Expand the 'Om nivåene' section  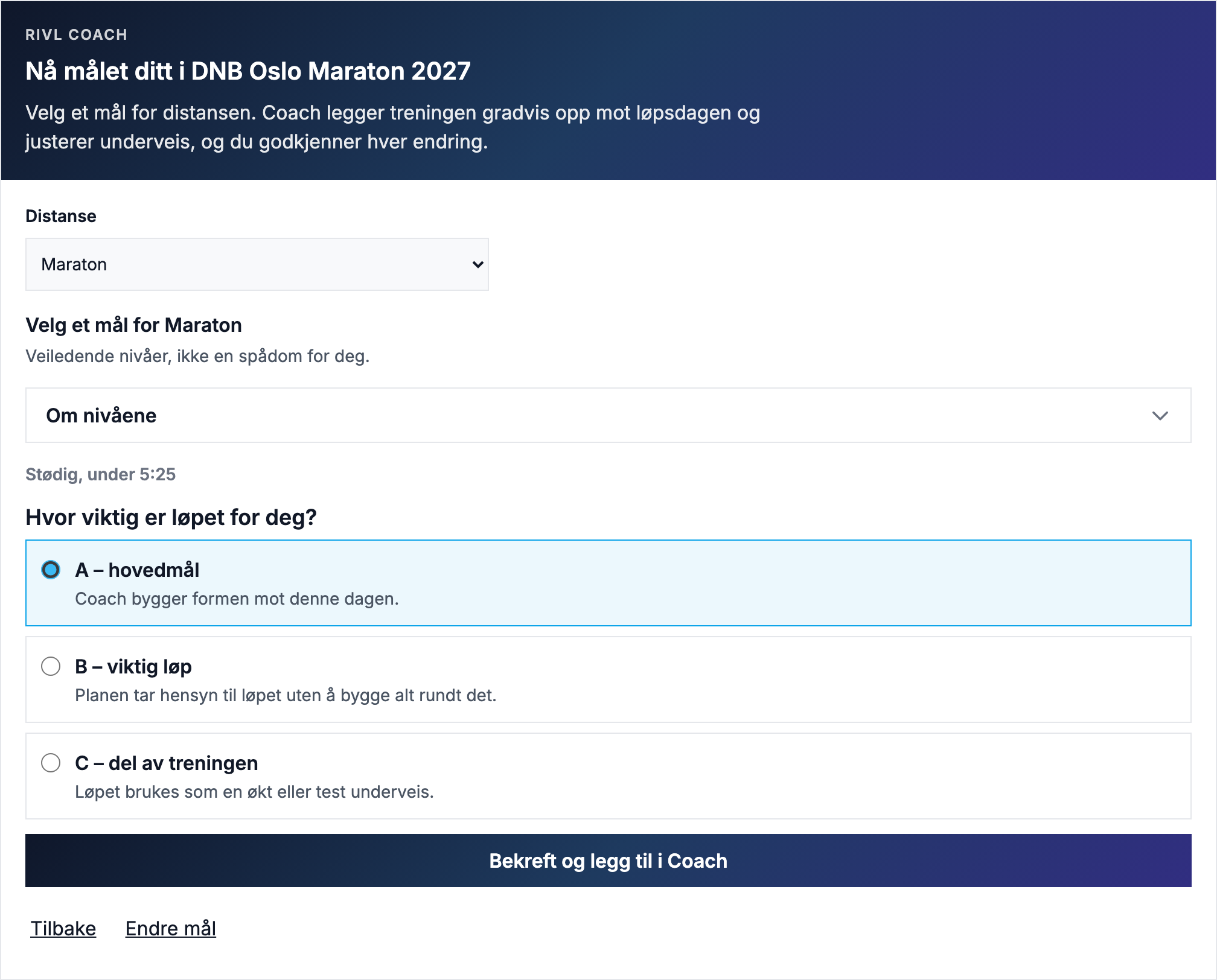coord(608,415)
